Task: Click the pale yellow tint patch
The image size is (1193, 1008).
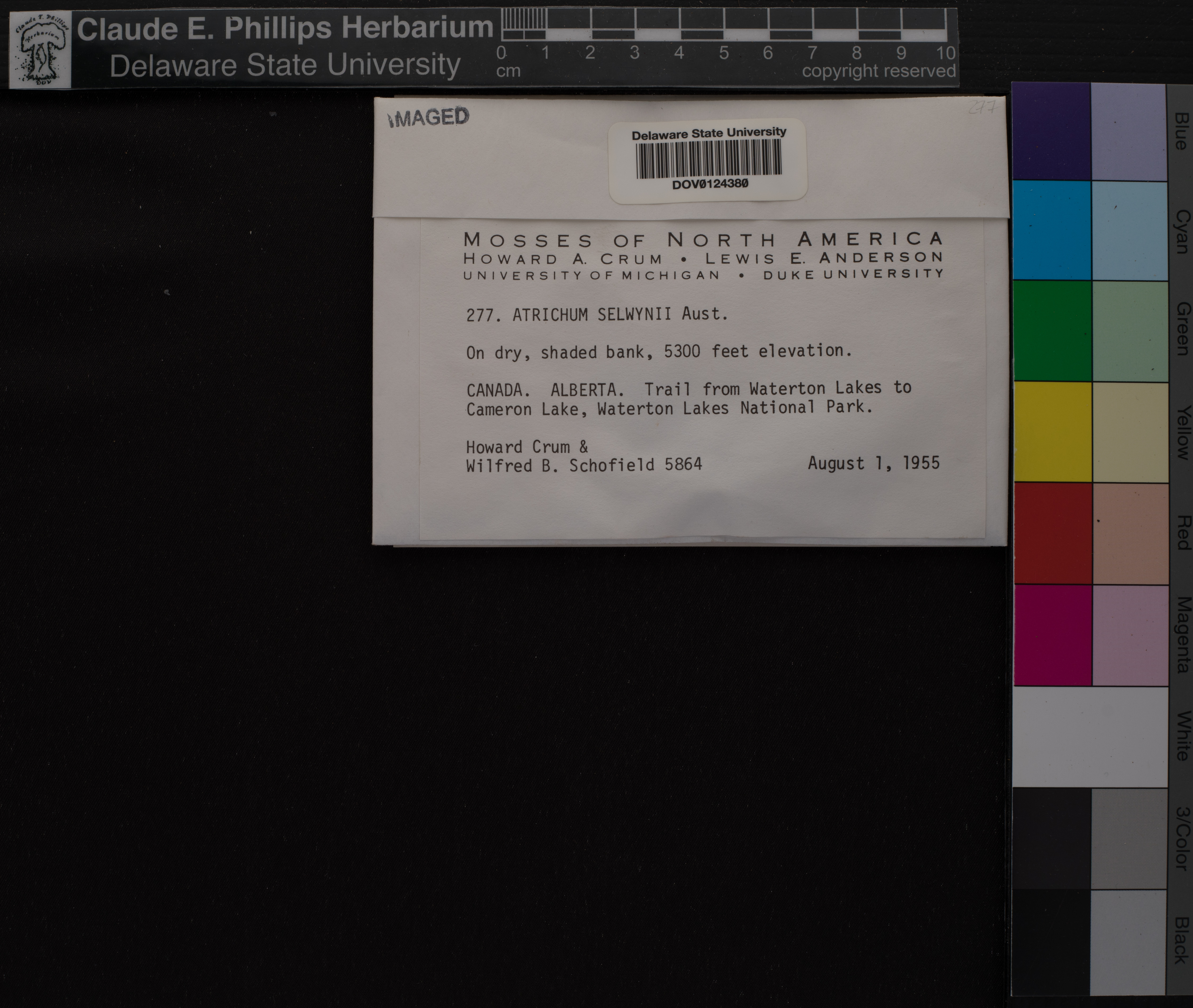Action: 1128,431
